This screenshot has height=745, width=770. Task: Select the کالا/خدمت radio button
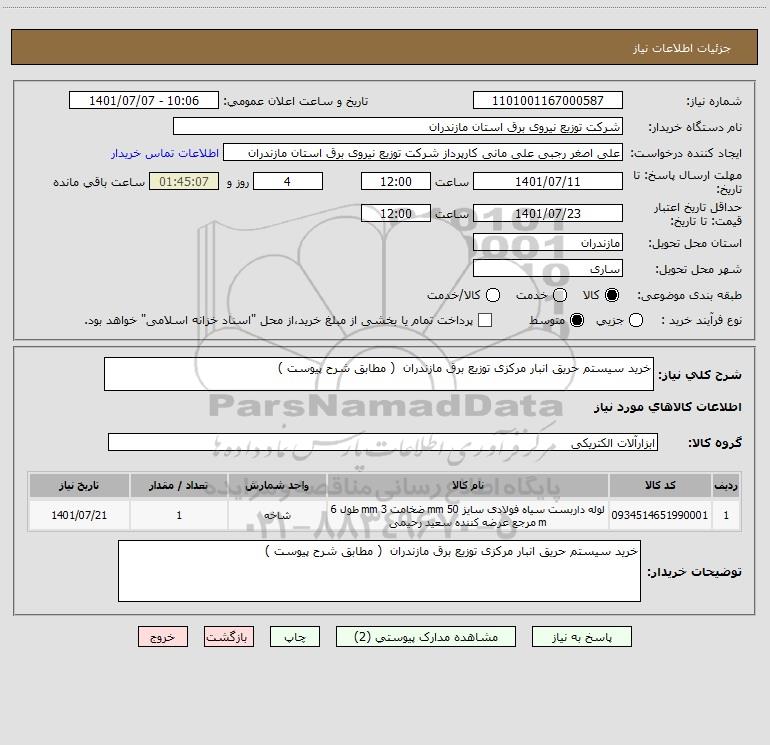493,295
